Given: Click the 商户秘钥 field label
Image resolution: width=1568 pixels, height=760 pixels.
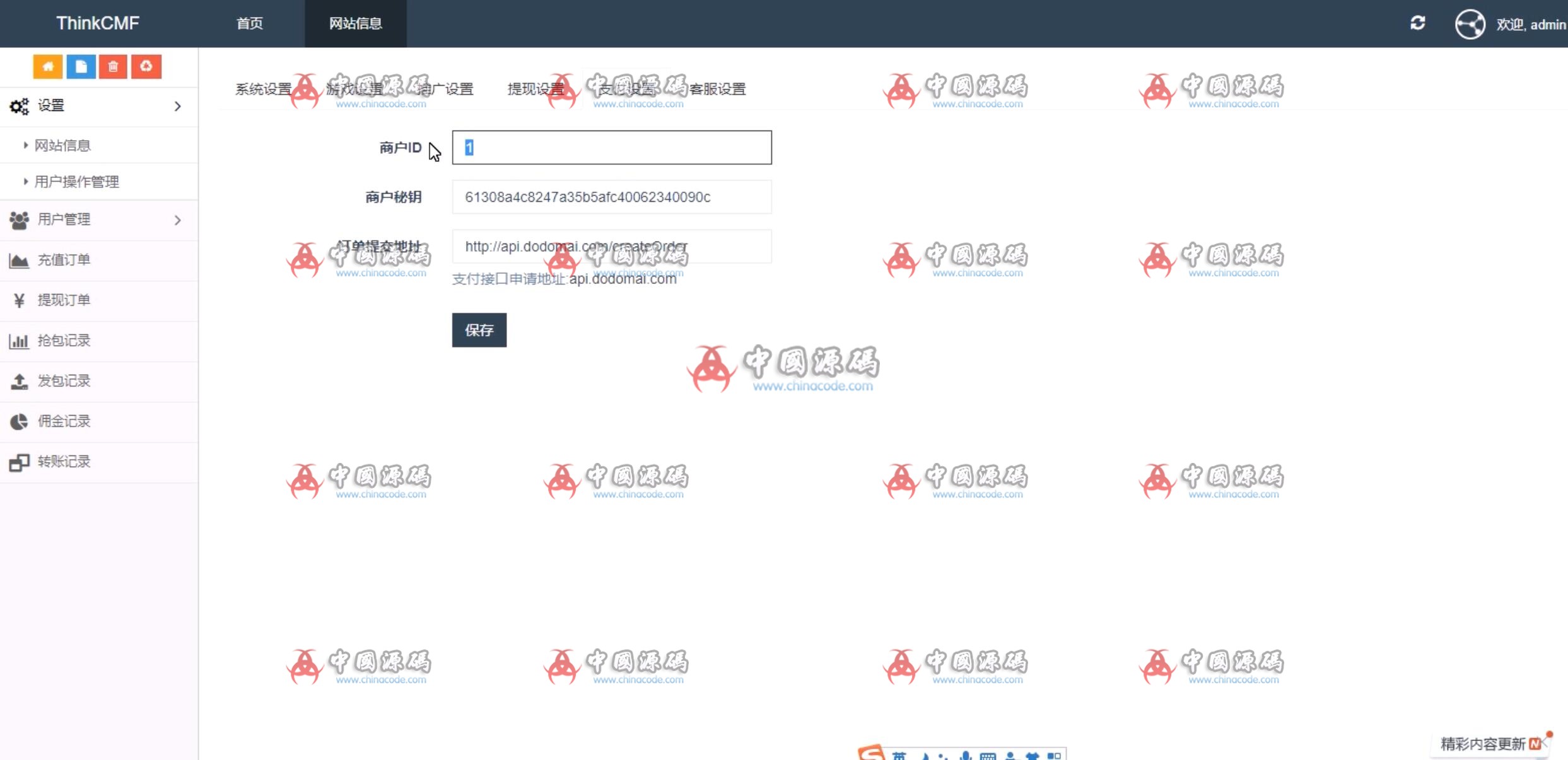Looking at the screenshot, I should (394, 197).
